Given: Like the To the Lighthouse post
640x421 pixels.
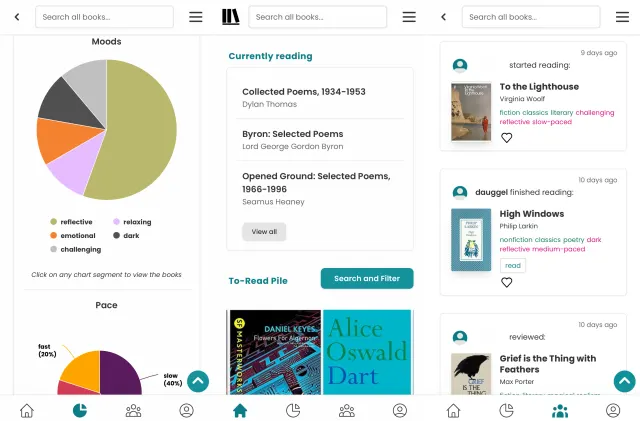Looking at the screenshot, I should (507, 138).
